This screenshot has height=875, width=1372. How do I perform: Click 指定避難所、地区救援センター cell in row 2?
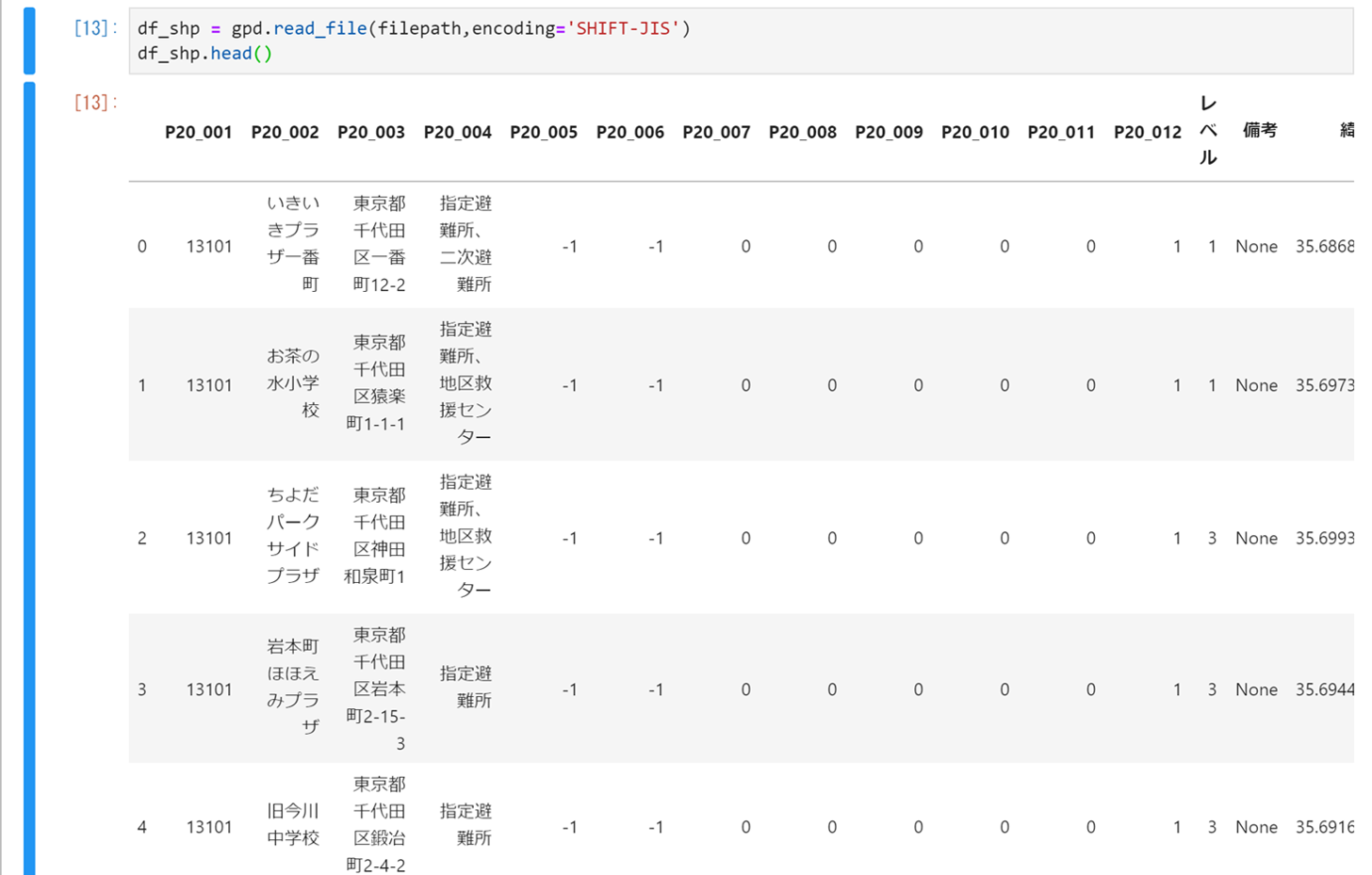(x=465, y=535)
